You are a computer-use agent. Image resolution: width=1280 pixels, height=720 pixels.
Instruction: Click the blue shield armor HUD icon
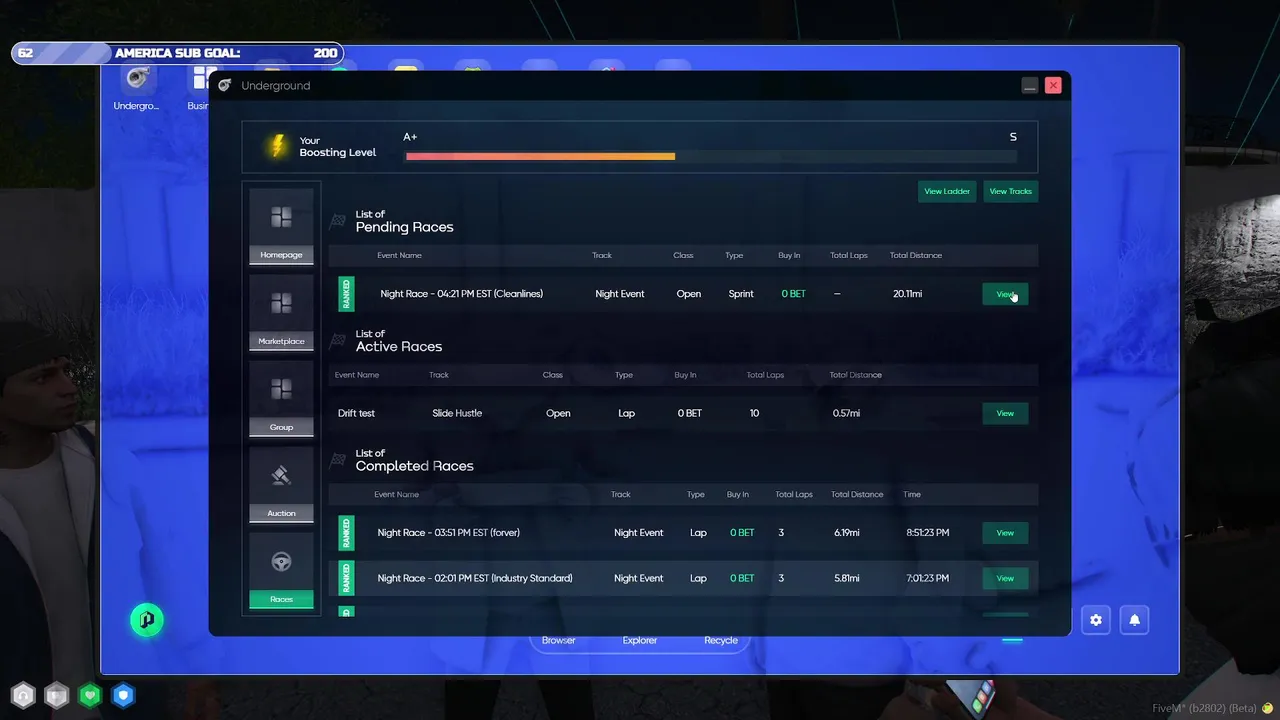(123, 695)
